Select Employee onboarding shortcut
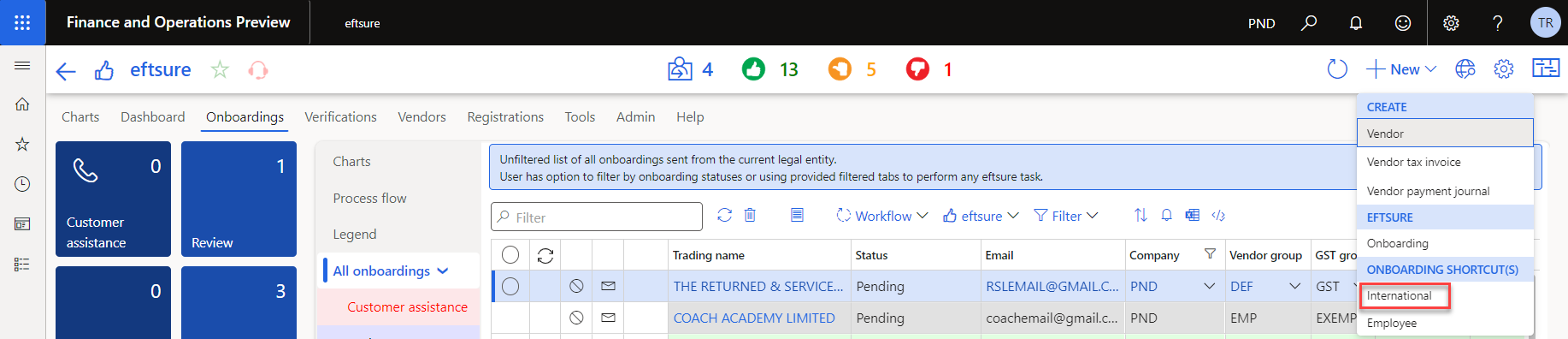 1445,323
